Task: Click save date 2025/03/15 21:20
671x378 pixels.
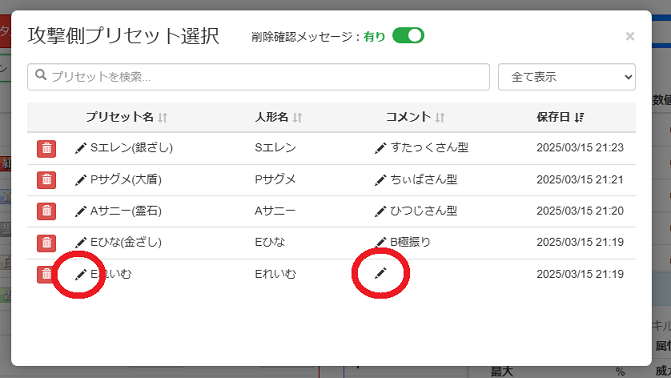Action: 580,211
